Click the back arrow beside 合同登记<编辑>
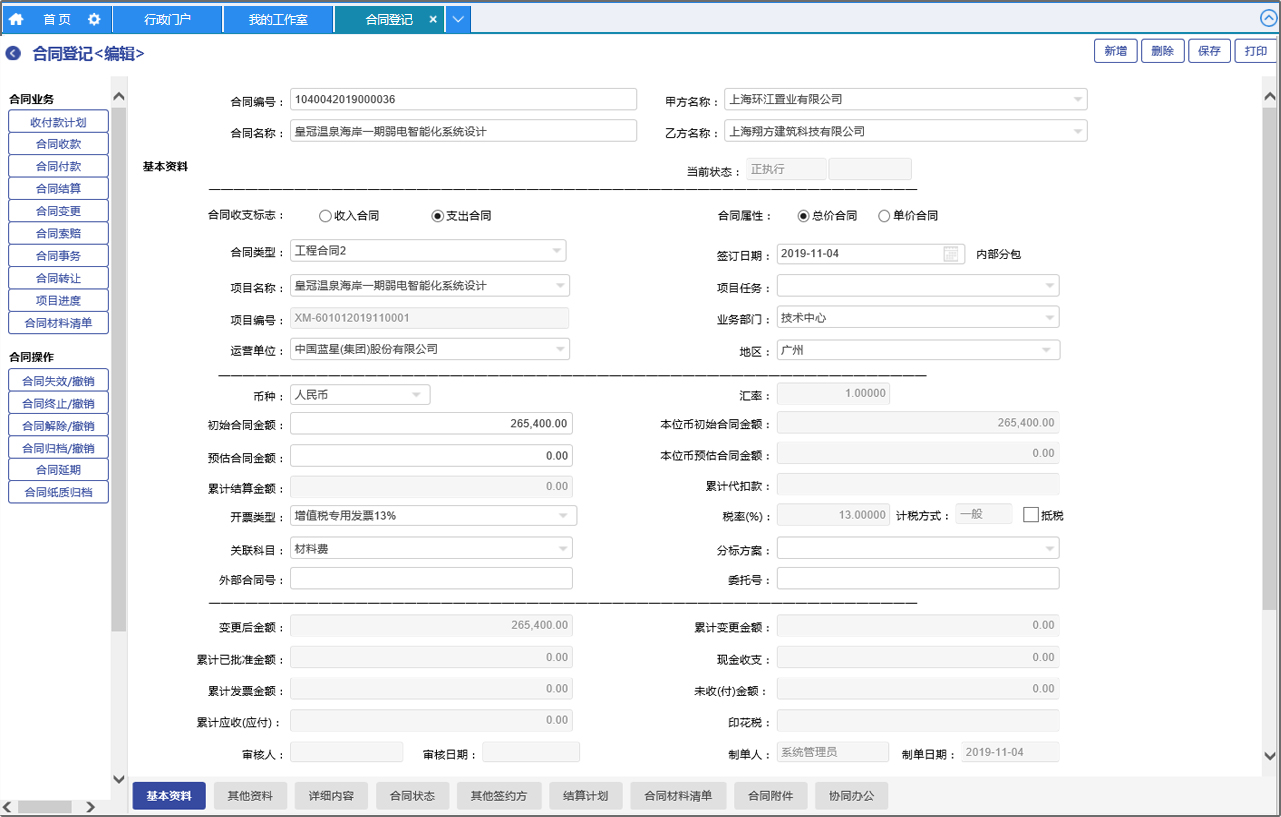Screen dimensions: 1281x817 point(13,54)
